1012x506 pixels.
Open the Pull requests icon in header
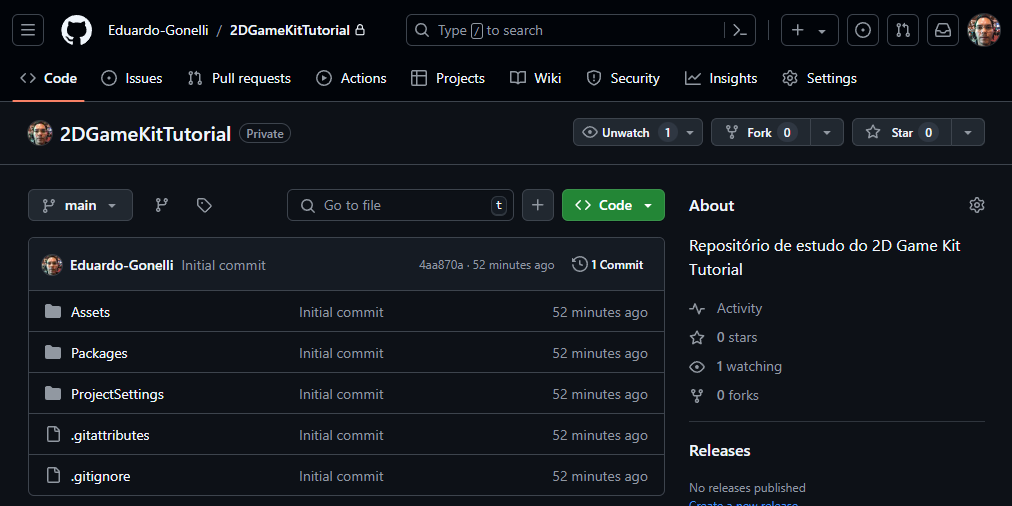pyautogui.click(x=903, y=30)
